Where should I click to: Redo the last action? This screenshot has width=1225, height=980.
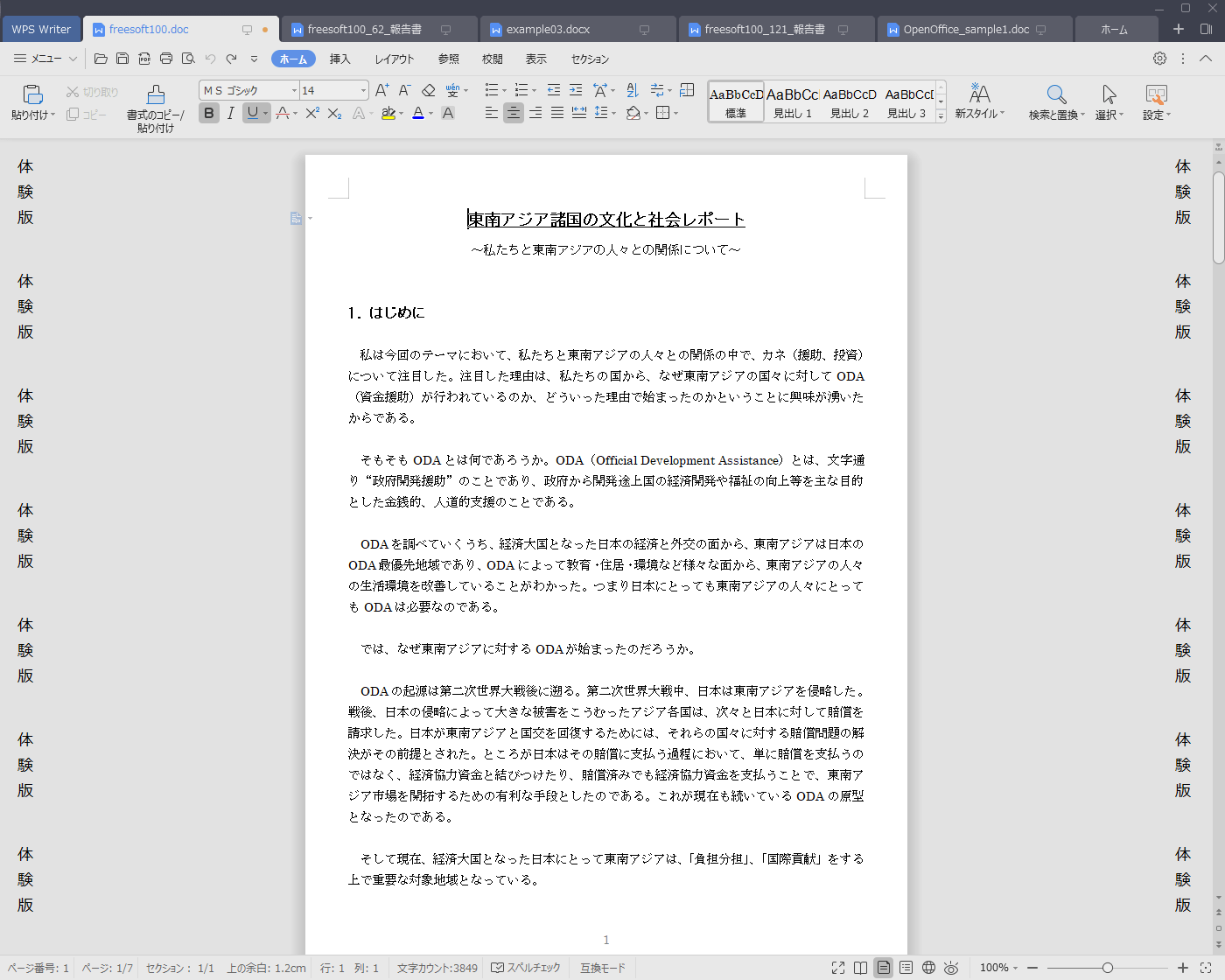click(232, 59)
